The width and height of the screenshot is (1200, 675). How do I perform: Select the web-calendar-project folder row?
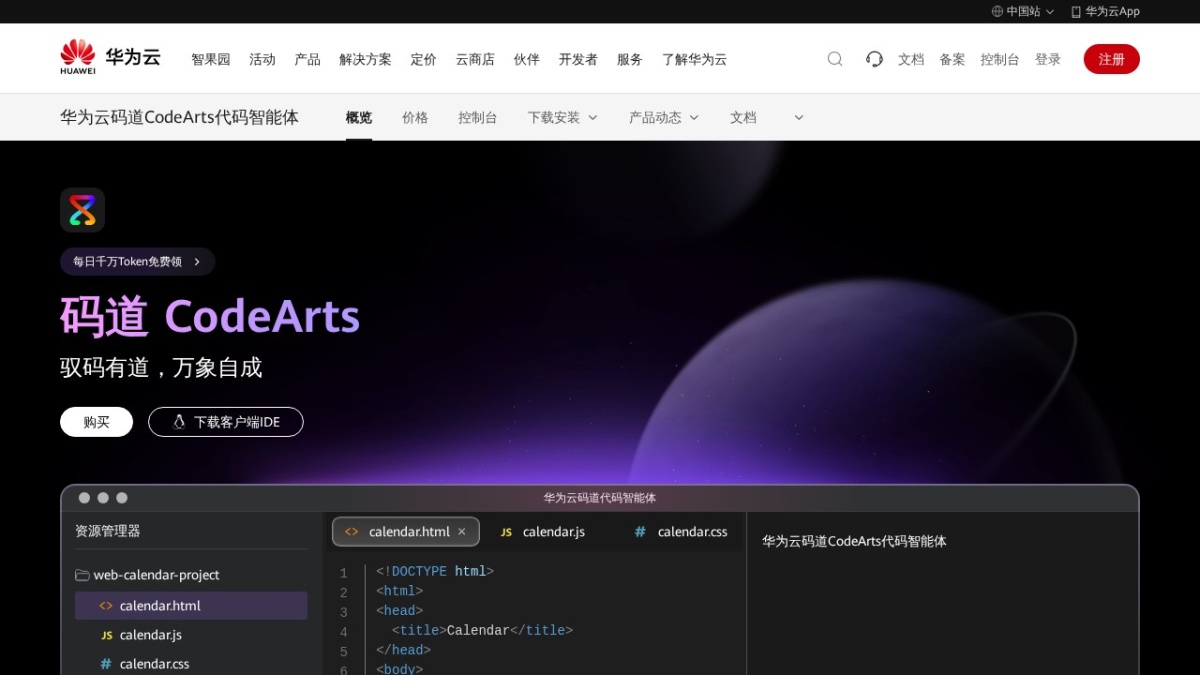click(191, 575)
